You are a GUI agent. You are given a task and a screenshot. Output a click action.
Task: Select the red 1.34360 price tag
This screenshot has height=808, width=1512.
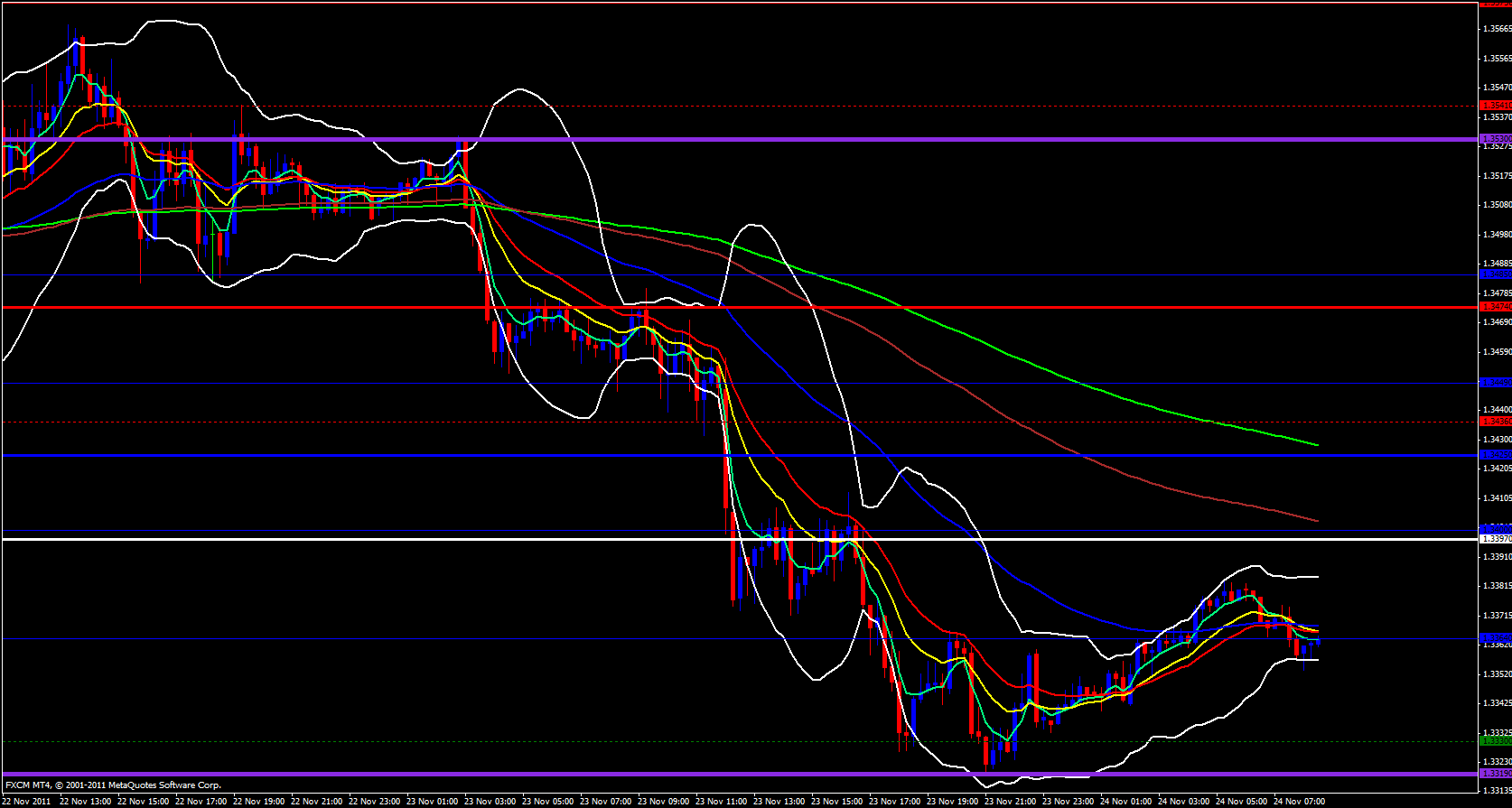coord(1495,422)
